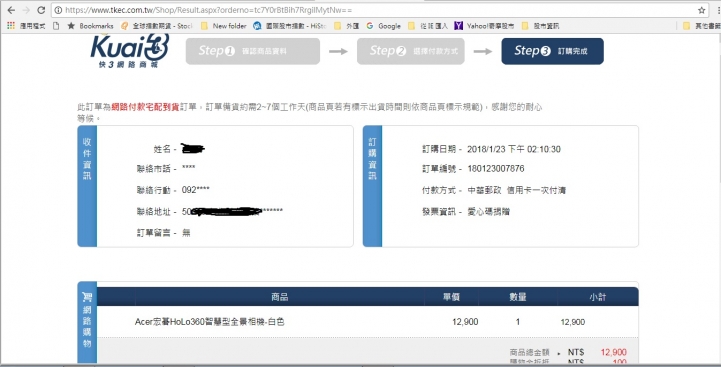Click the shopping cart icon in product table
This screenshot has width=721, height=367.
click(87, 298)
